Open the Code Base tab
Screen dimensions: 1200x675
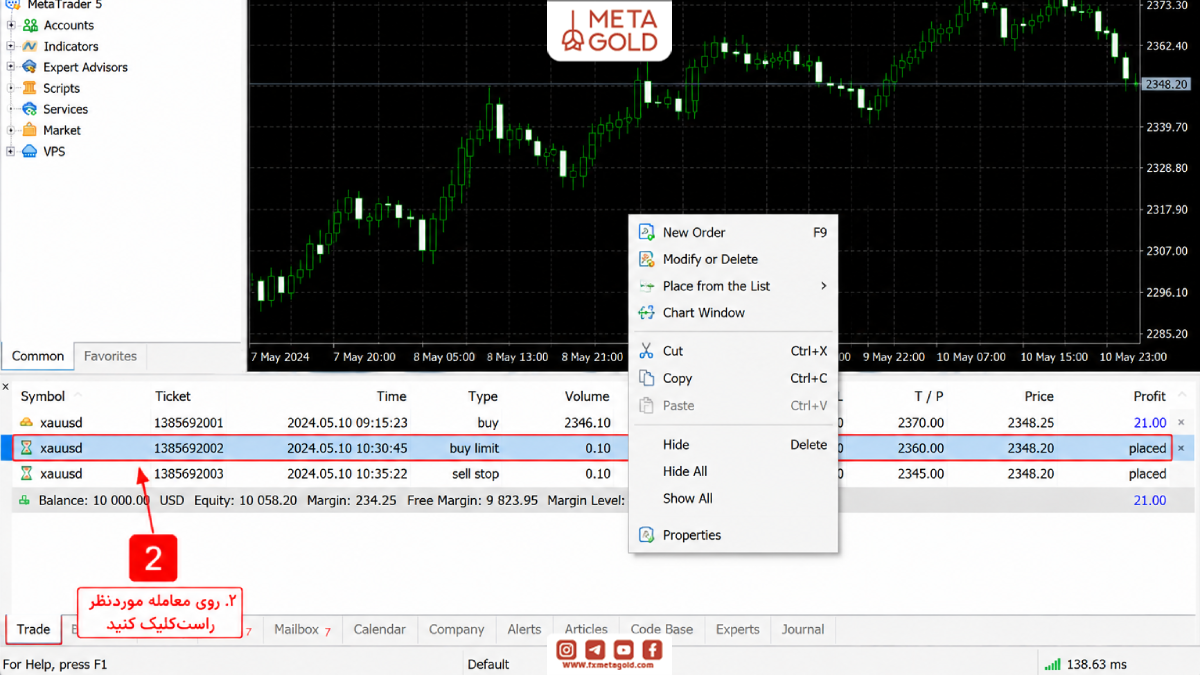(x=662, y=629)
